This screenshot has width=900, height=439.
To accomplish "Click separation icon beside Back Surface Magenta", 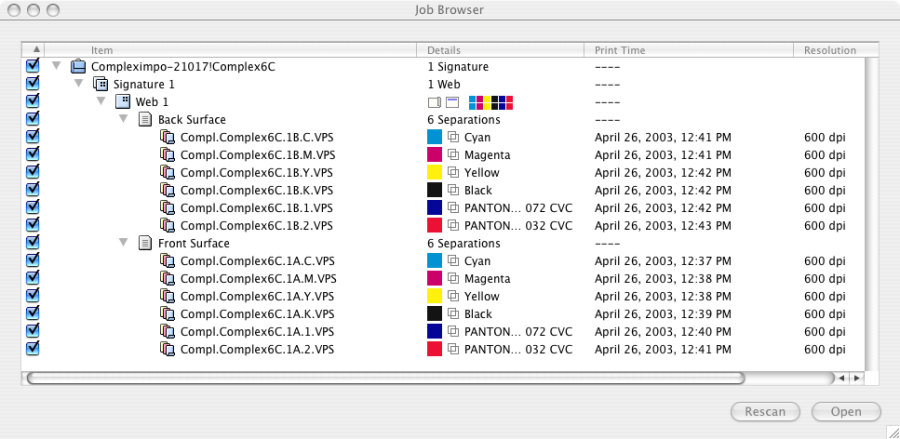I will [453, 155].
